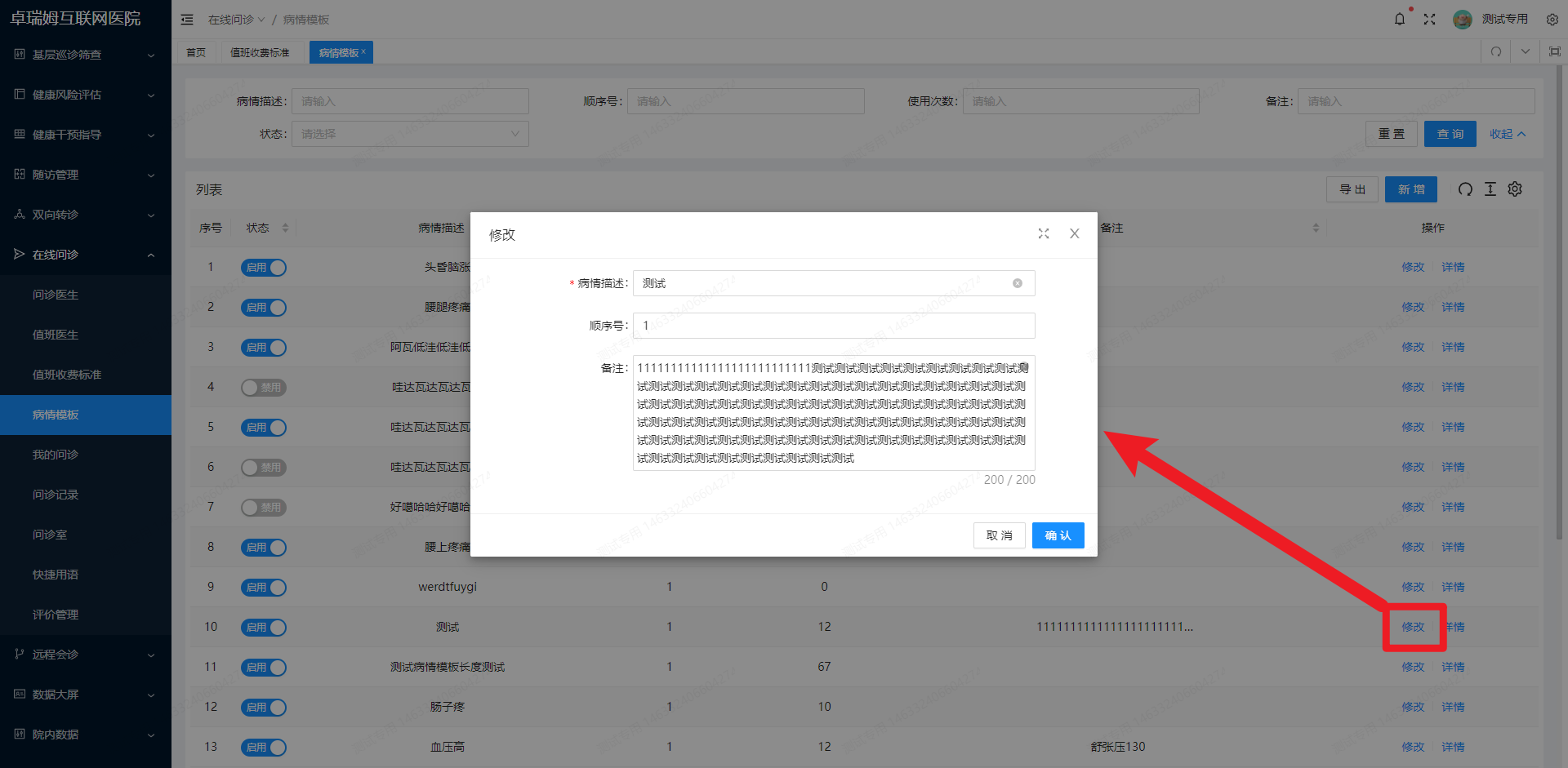Disable the 启用 switch on row 1
The image size is (1568, 768).
[x=263, y=267]
